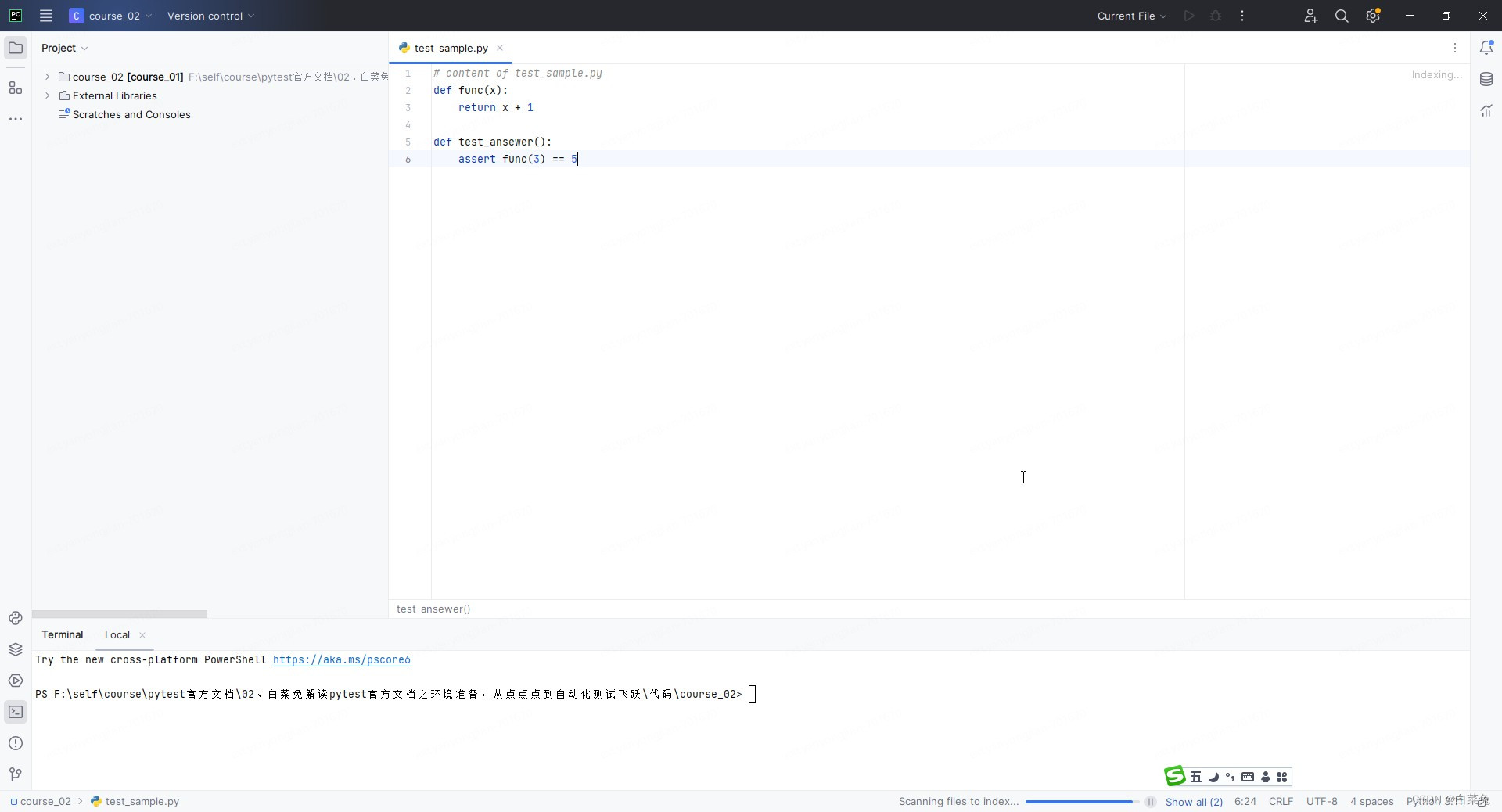Screen dimensions: 1502x812
Task: Run the current file
Action: coord(1189,16)
